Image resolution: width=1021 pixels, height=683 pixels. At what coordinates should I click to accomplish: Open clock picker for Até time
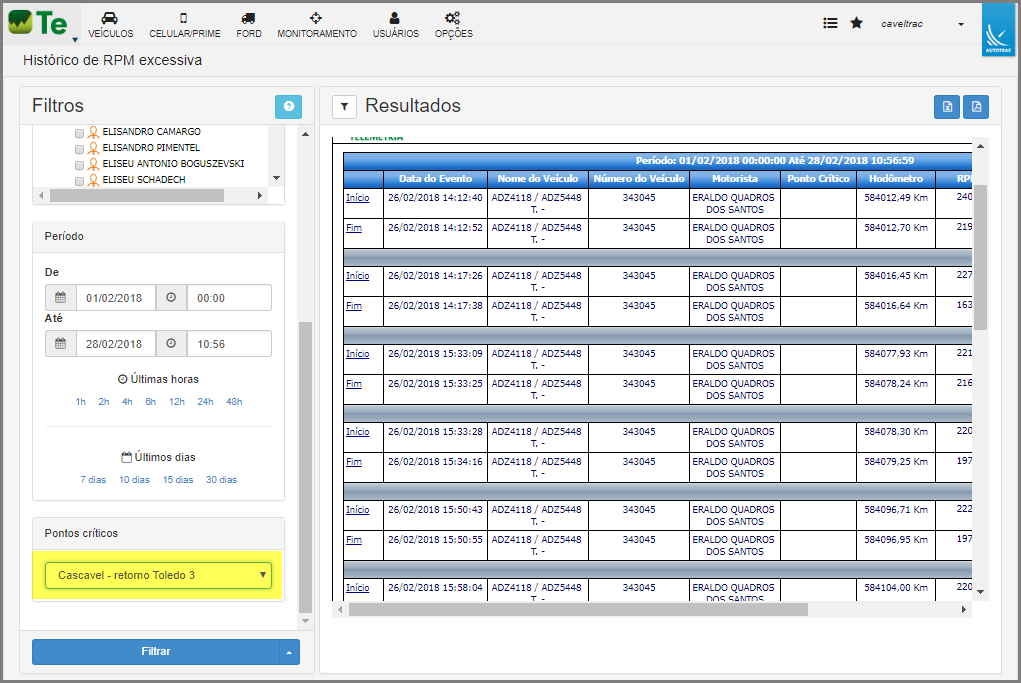tap(171, 343)
